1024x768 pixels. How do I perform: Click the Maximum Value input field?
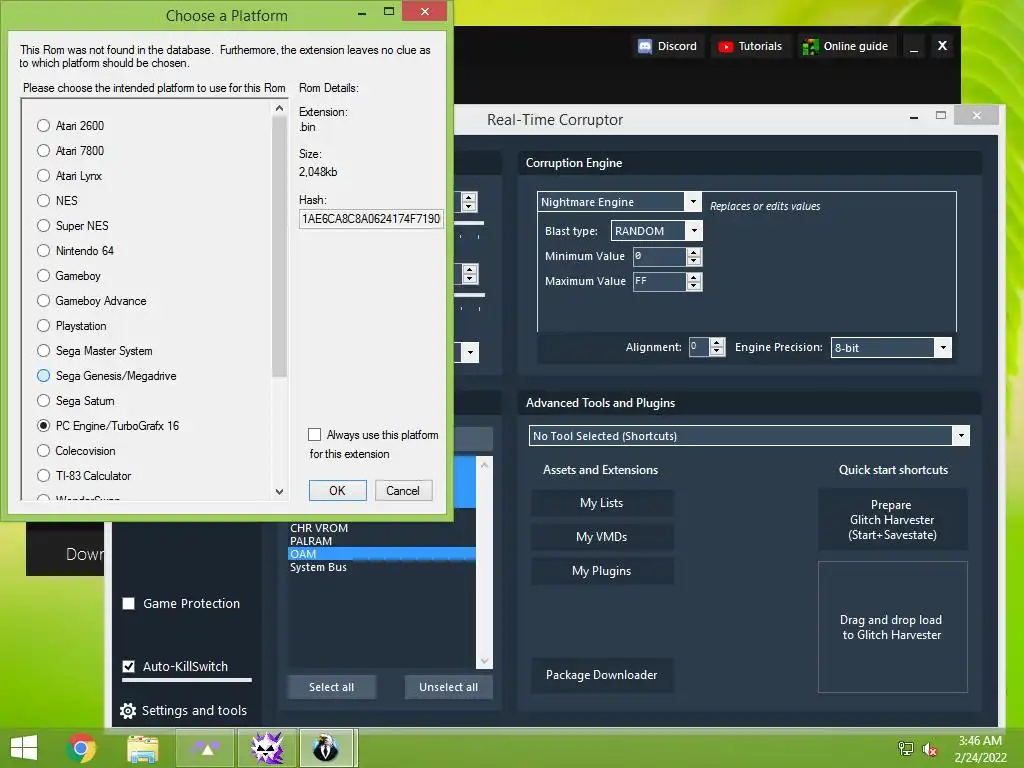click(x=660, y=281)
